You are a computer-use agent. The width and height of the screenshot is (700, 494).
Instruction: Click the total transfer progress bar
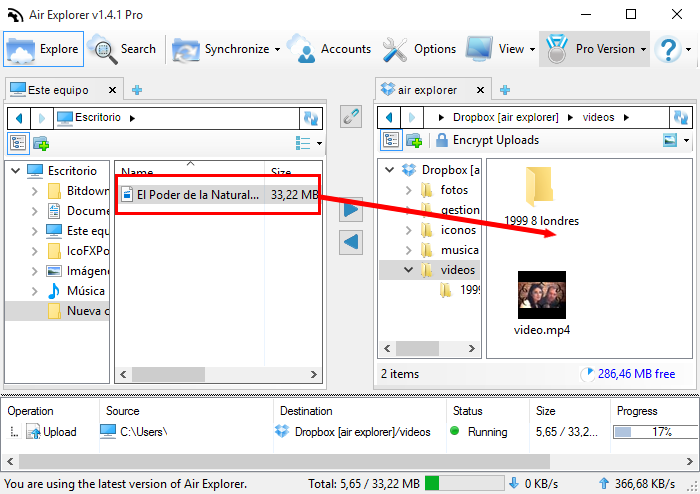pos(464,483)
